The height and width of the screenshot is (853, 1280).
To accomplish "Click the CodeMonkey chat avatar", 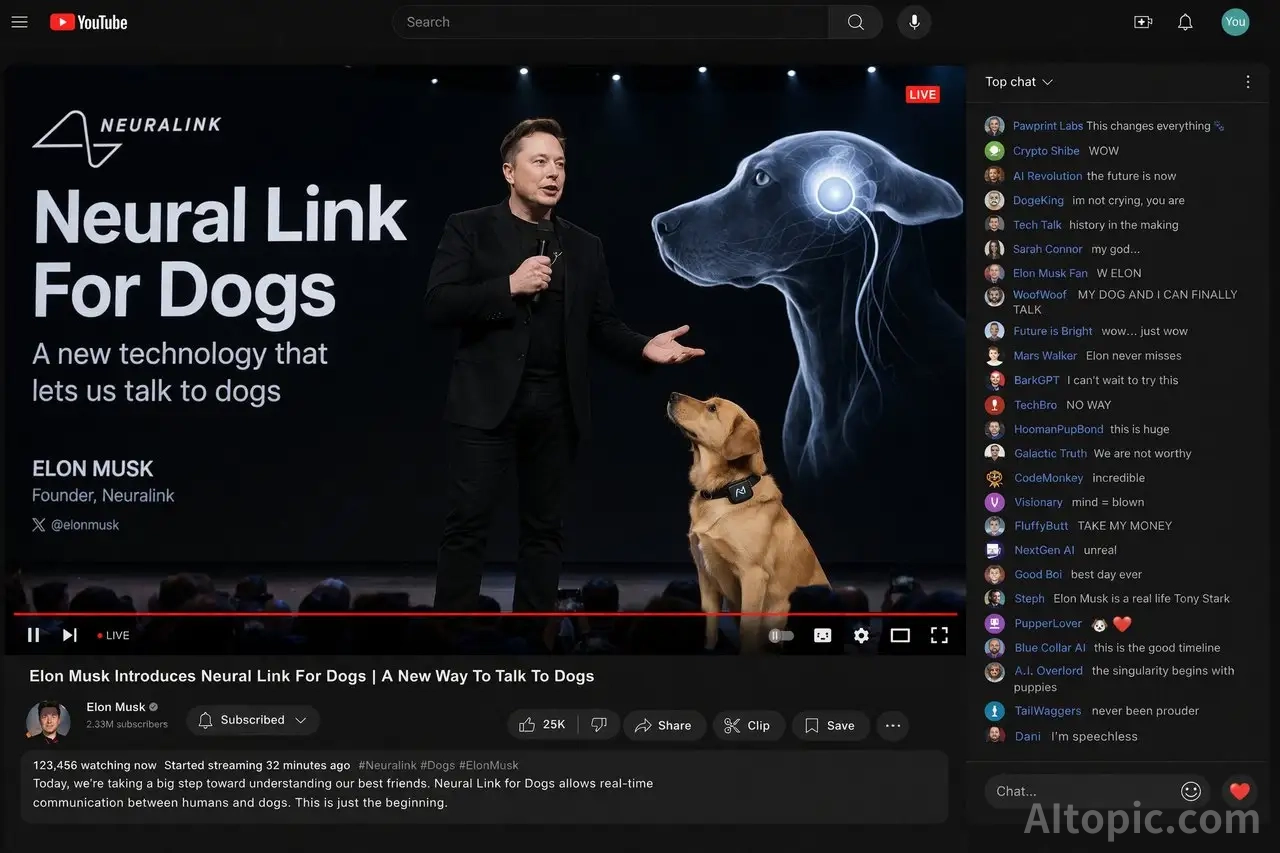I will 994,478.
